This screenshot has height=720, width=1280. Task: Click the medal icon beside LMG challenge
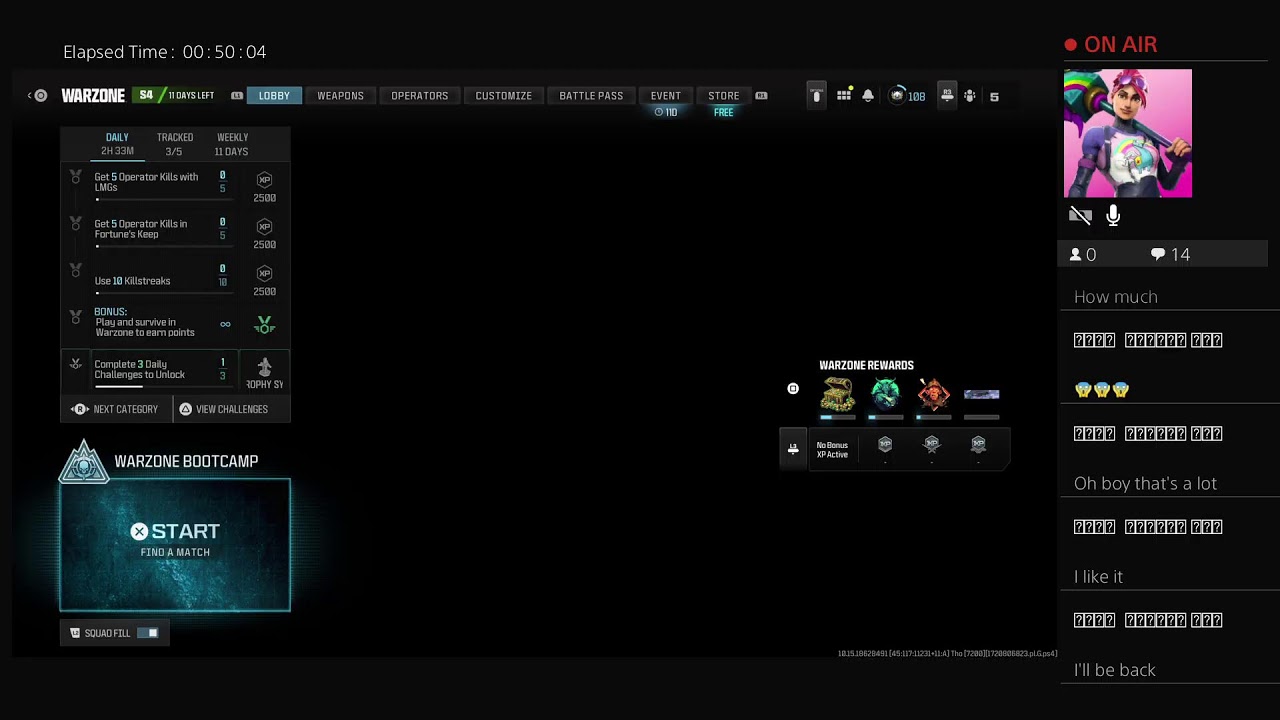tap(75, 177)
